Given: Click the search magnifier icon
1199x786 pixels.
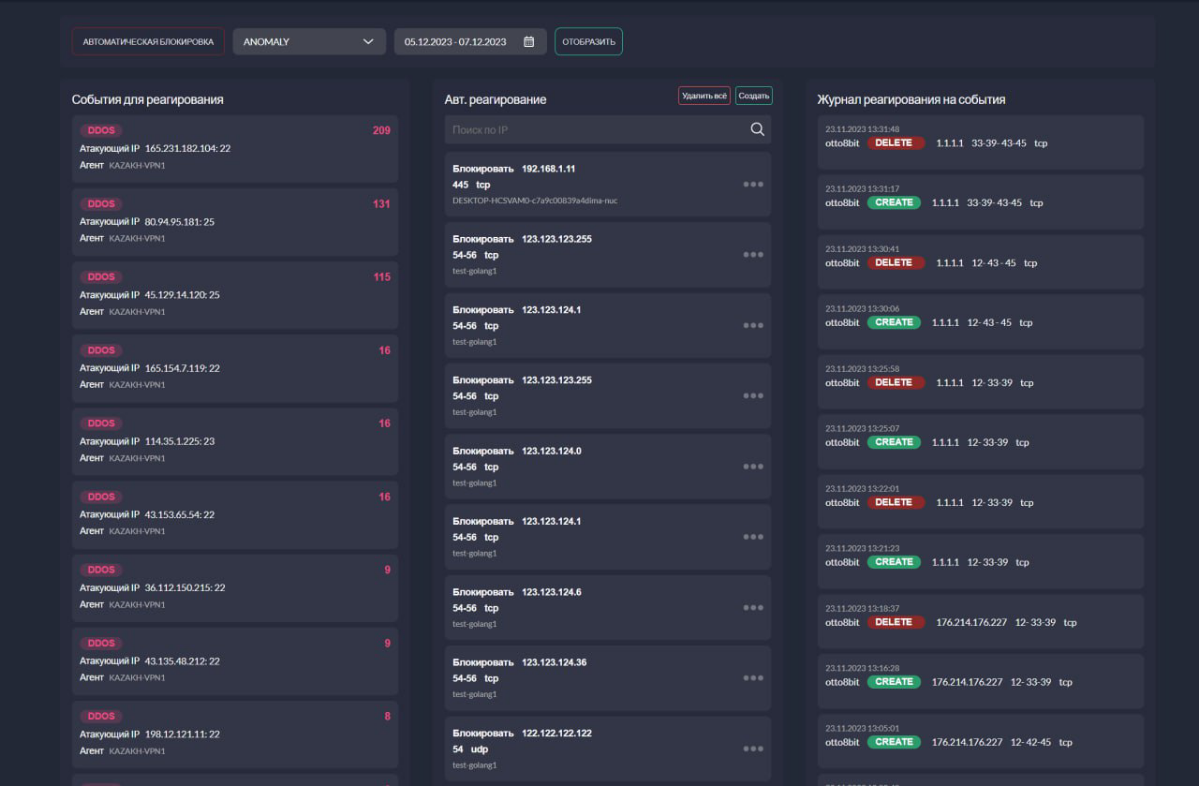Looking at the screenshot, I should [757, 129].
